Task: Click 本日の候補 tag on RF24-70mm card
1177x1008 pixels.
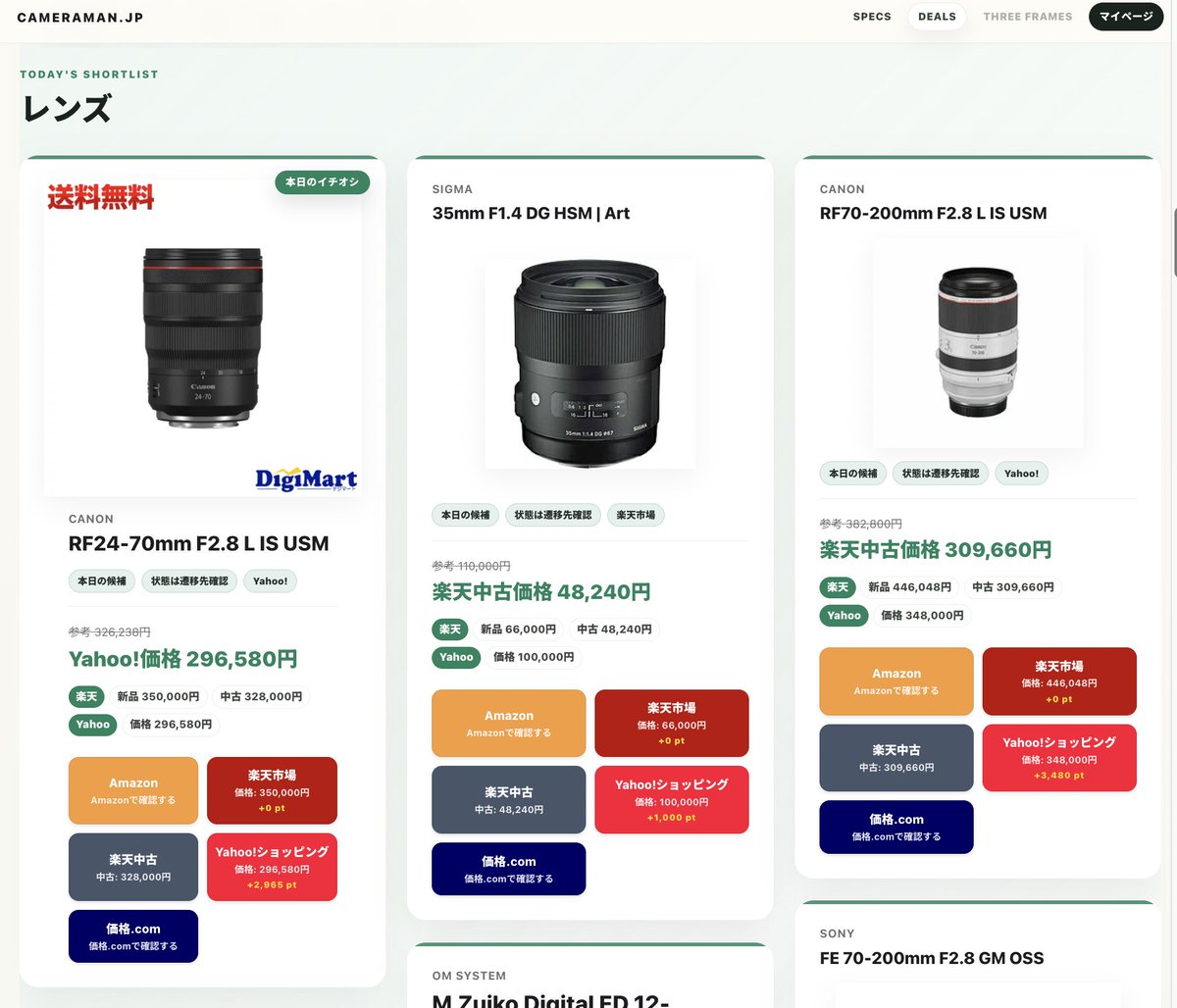Action: coord(102,581)
